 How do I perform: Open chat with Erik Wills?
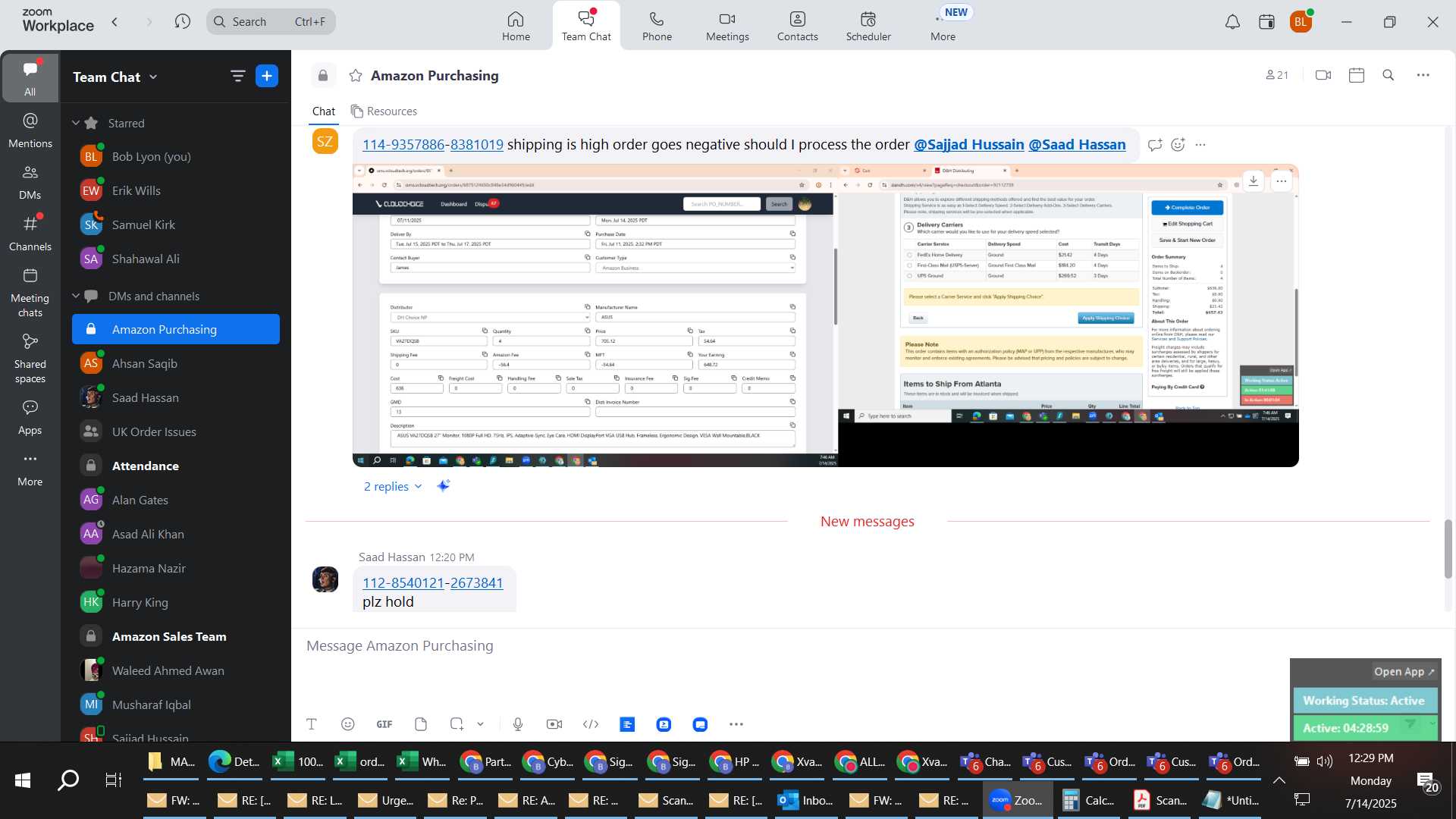(x=176, y=190)
